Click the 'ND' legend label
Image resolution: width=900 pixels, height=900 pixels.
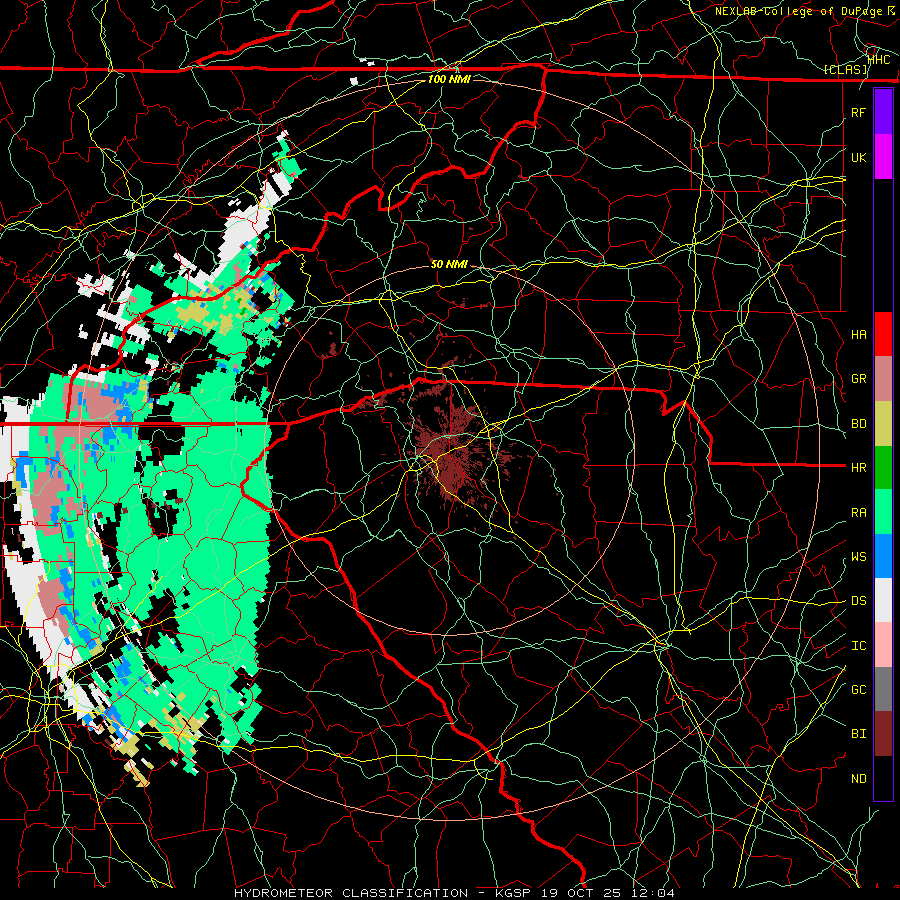click(x=858, y=779)
